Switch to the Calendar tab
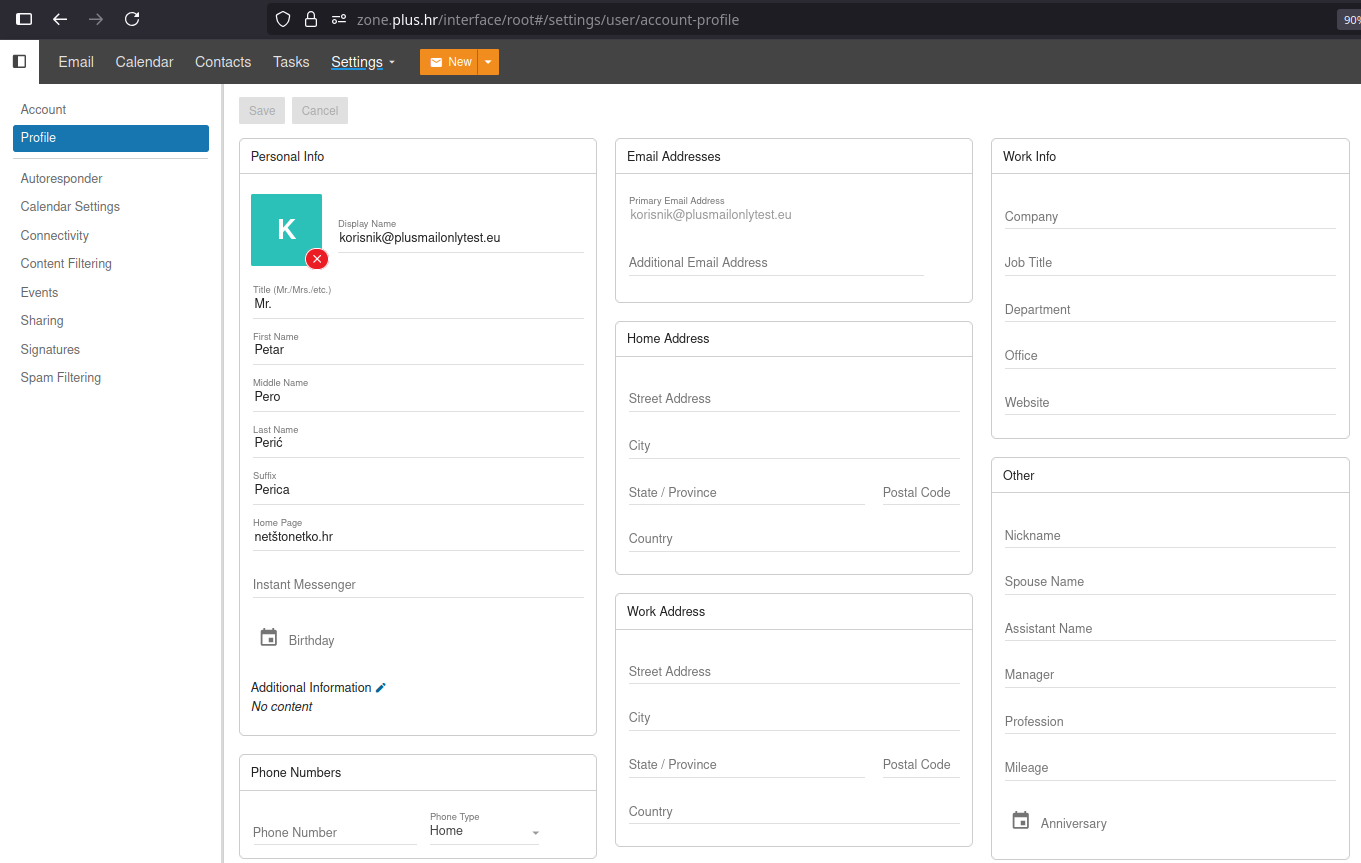Viewport: 1361px width, 863px height. (x=144, y=62)
